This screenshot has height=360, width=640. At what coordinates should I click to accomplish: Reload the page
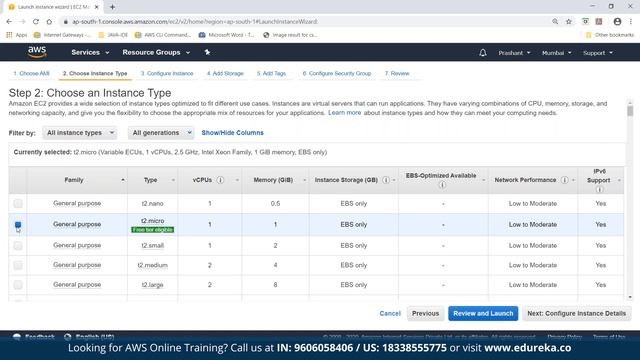point(36,22)
